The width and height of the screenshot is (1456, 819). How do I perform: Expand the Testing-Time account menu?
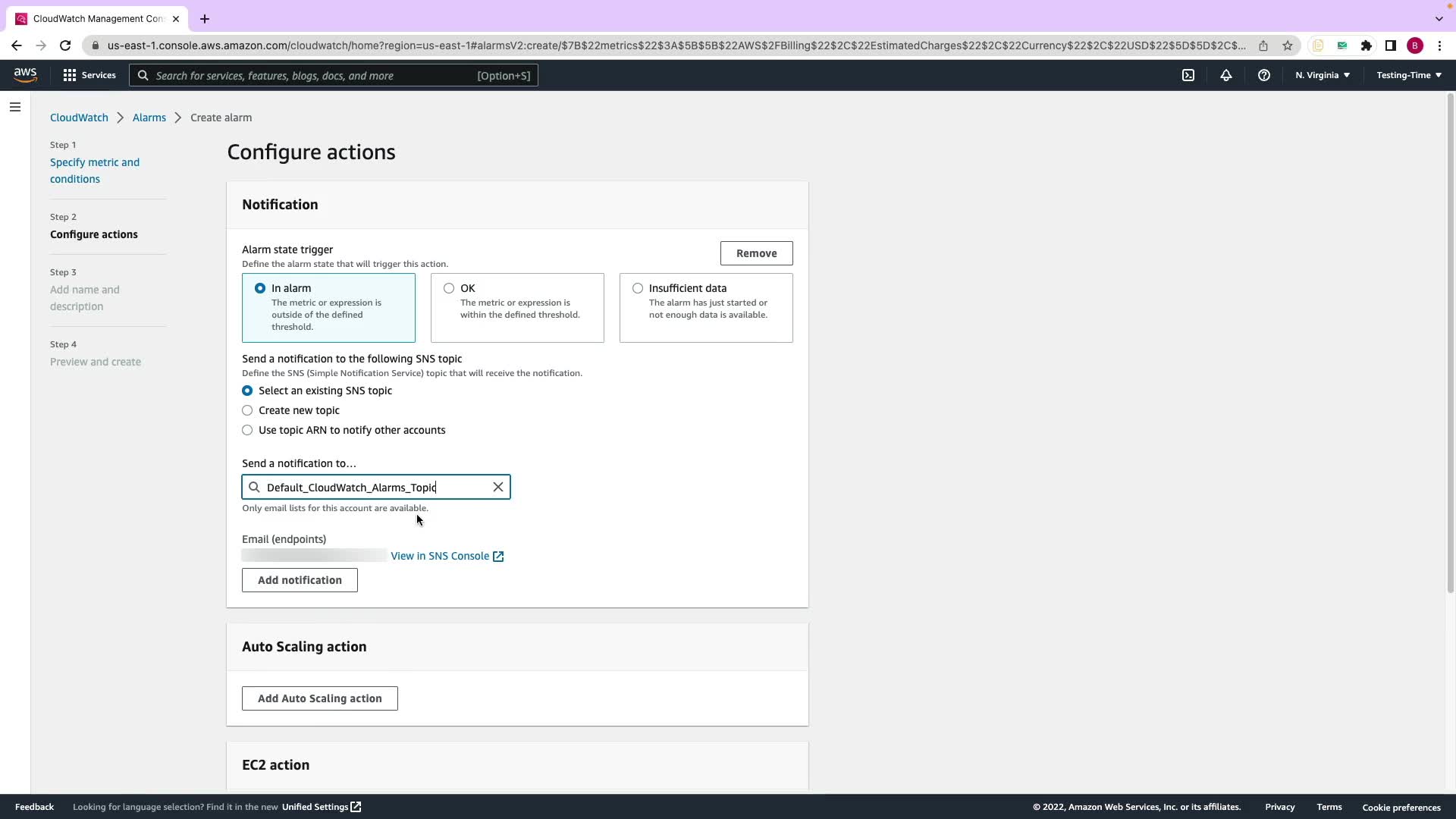click(x=1408, y=75)
